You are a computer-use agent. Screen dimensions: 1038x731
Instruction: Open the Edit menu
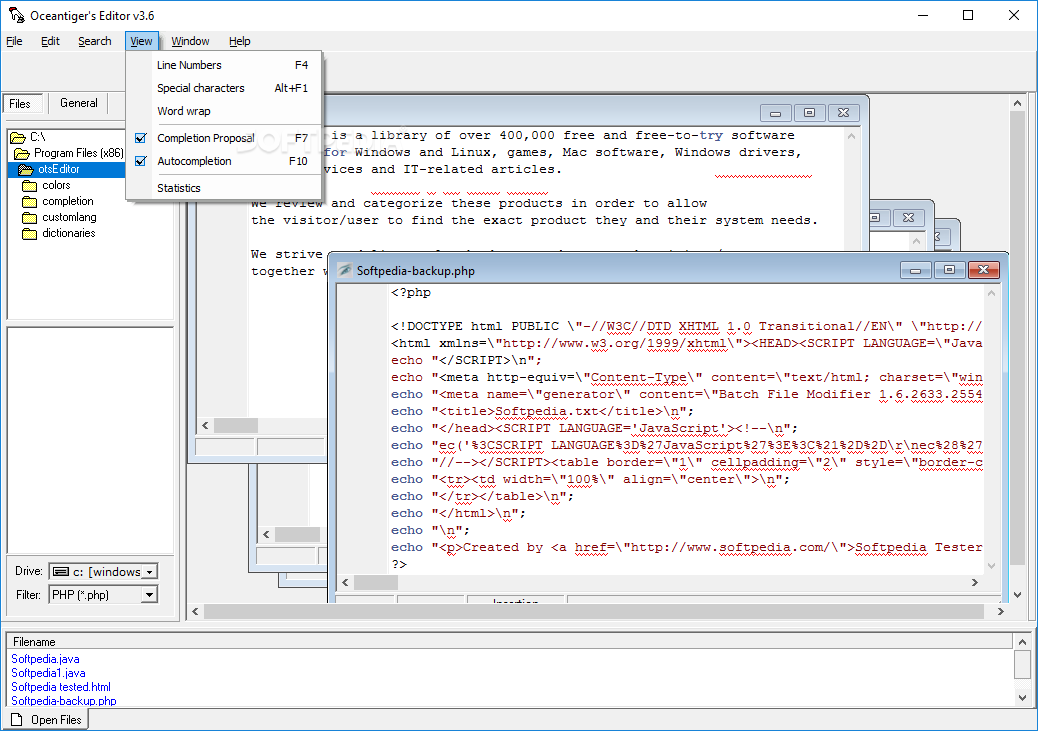tap(50, 41)
